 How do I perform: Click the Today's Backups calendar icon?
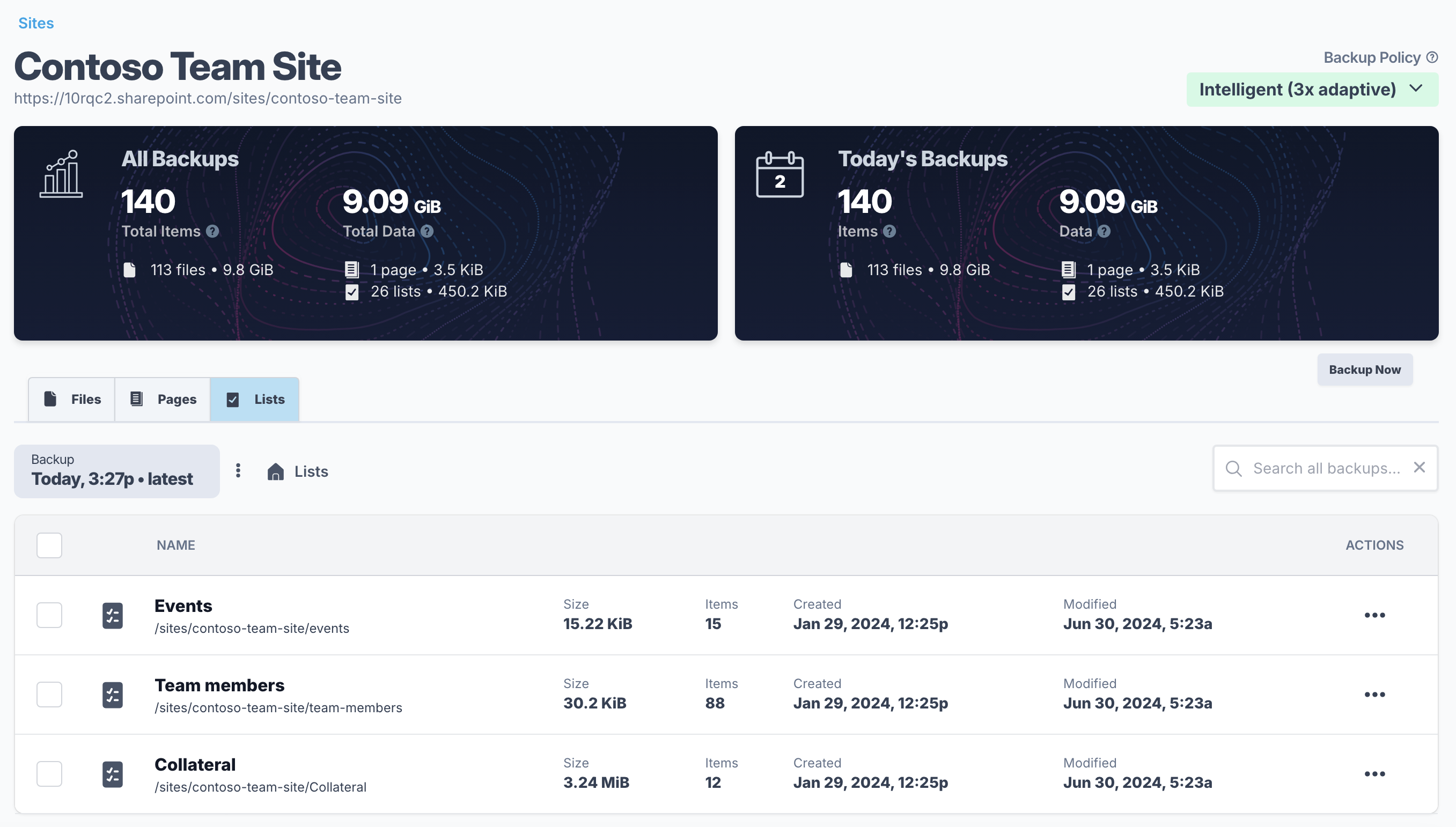780,174
